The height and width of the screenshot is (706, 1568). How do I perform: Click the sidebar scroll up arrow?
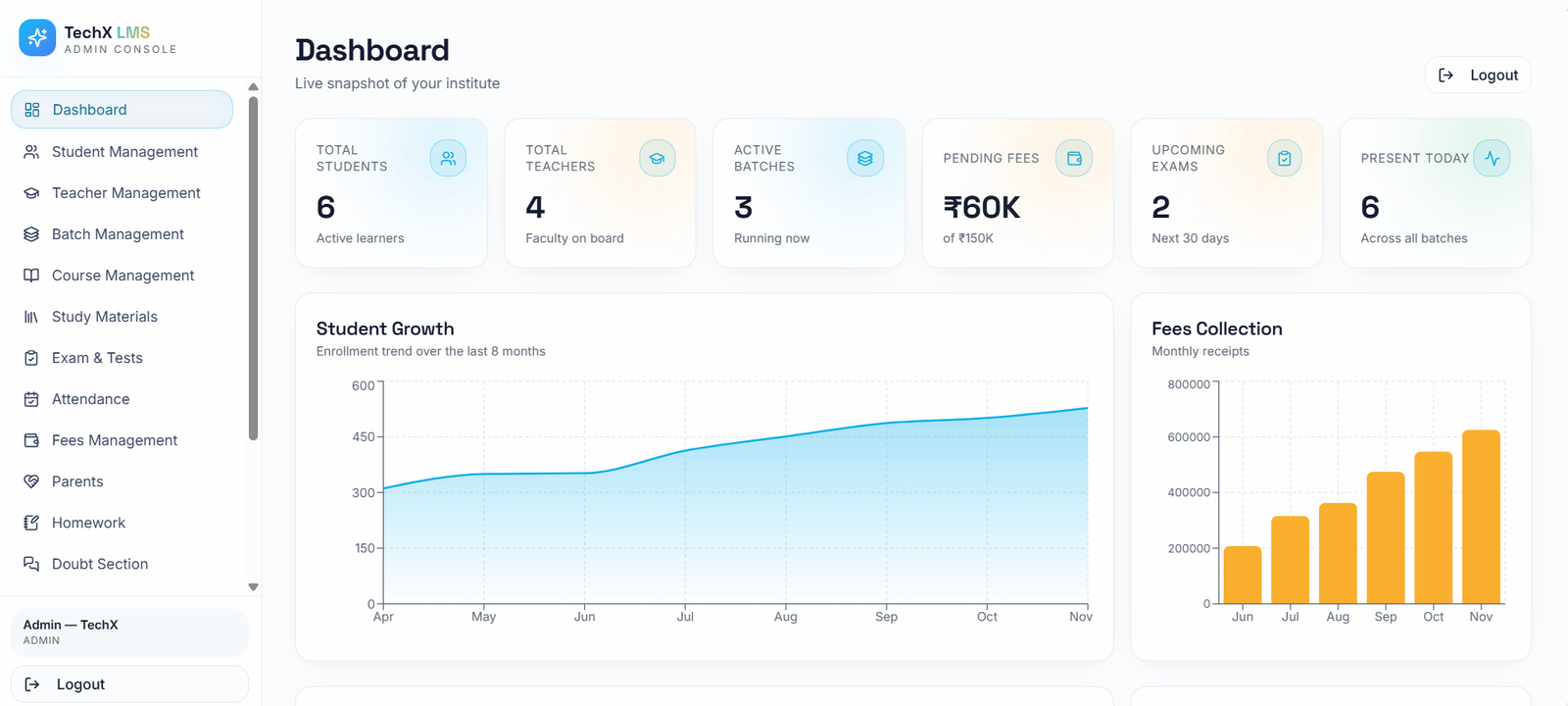point(253,87)
